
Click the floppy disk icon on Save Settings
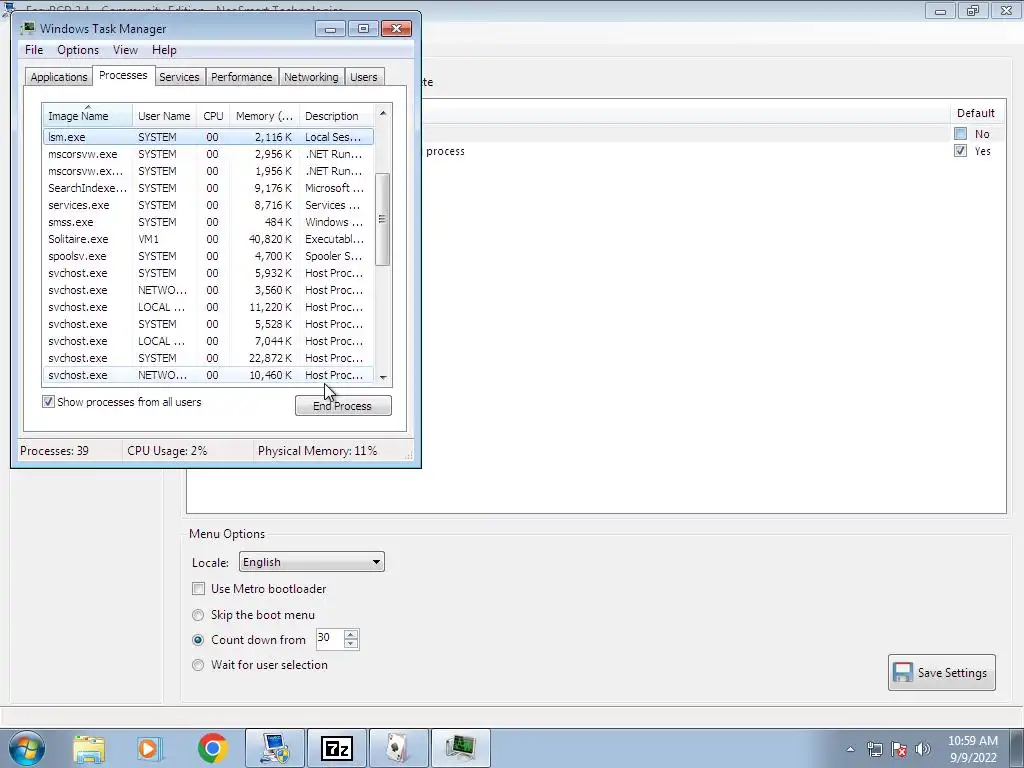903,673
